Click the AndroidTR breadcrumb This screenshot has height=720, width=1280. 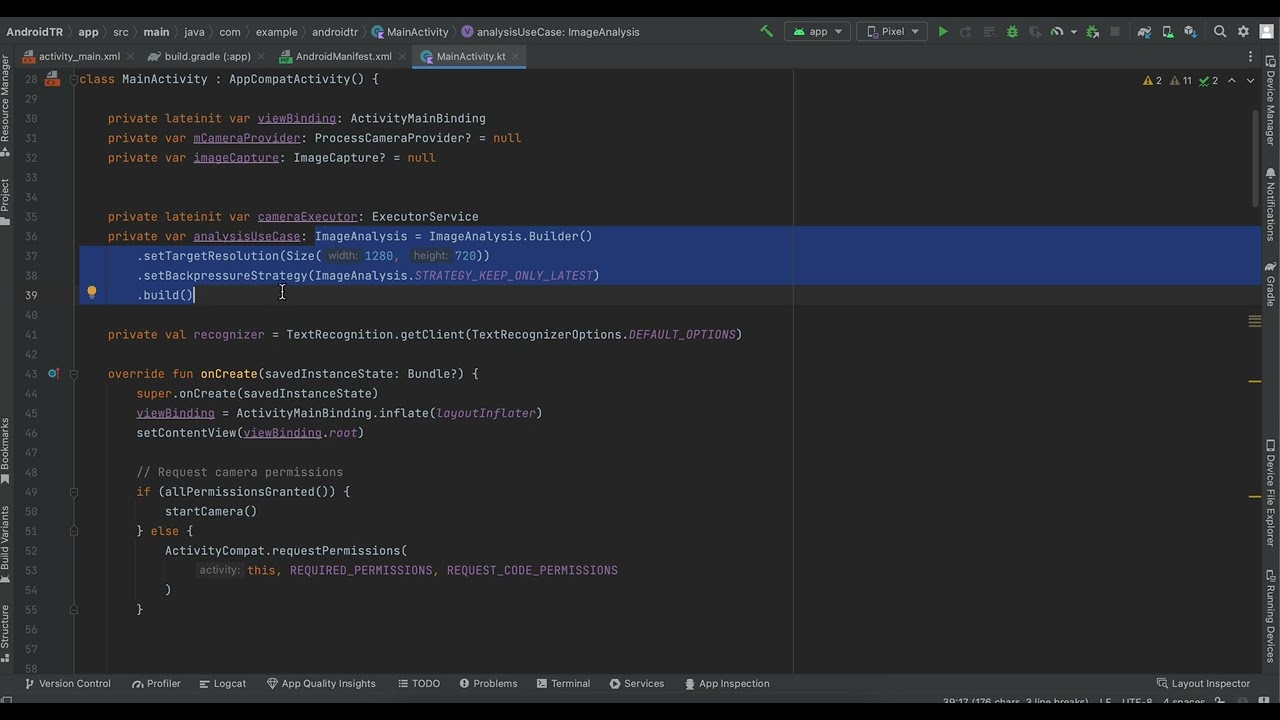35,31
